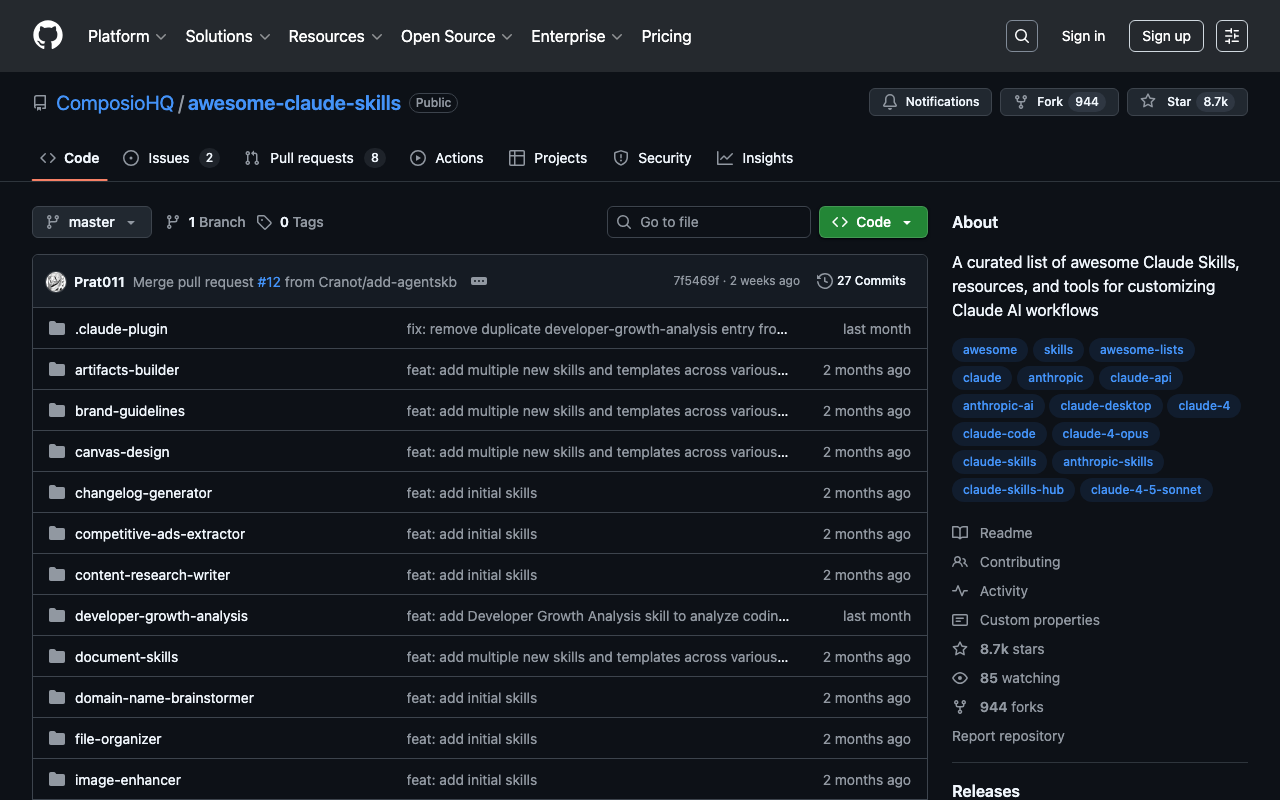The height and width of the screenshot is (800, 1280).
Task: Click the Sign in link
Action: 1083,36
